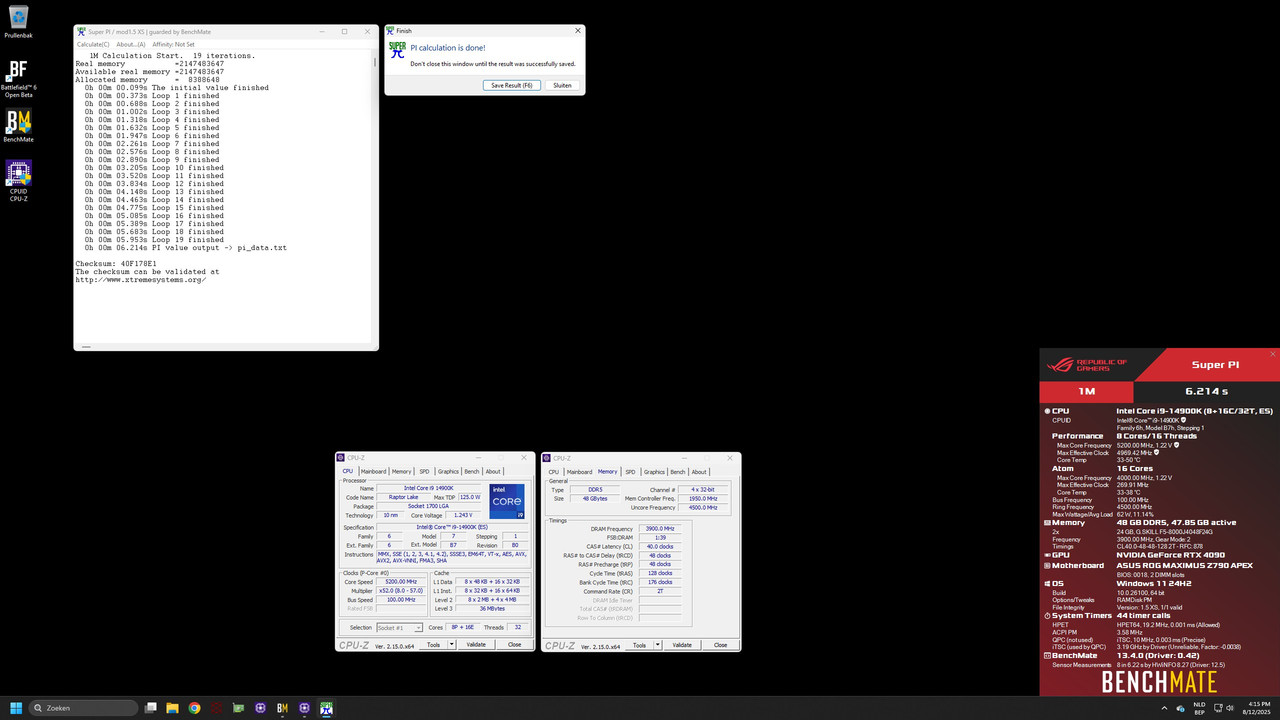Image resolution: width=1280 pixels, height=720 pixels.
Task: Switch to About tab in CPU-Z processor window
Action: pos(493,471)
